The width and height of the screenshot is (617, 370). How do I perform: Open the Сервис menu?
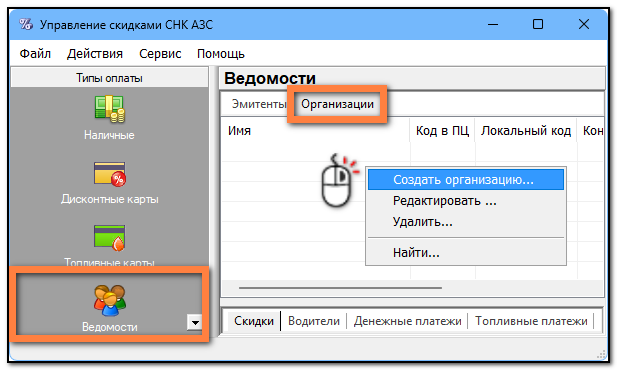(160, 54)
